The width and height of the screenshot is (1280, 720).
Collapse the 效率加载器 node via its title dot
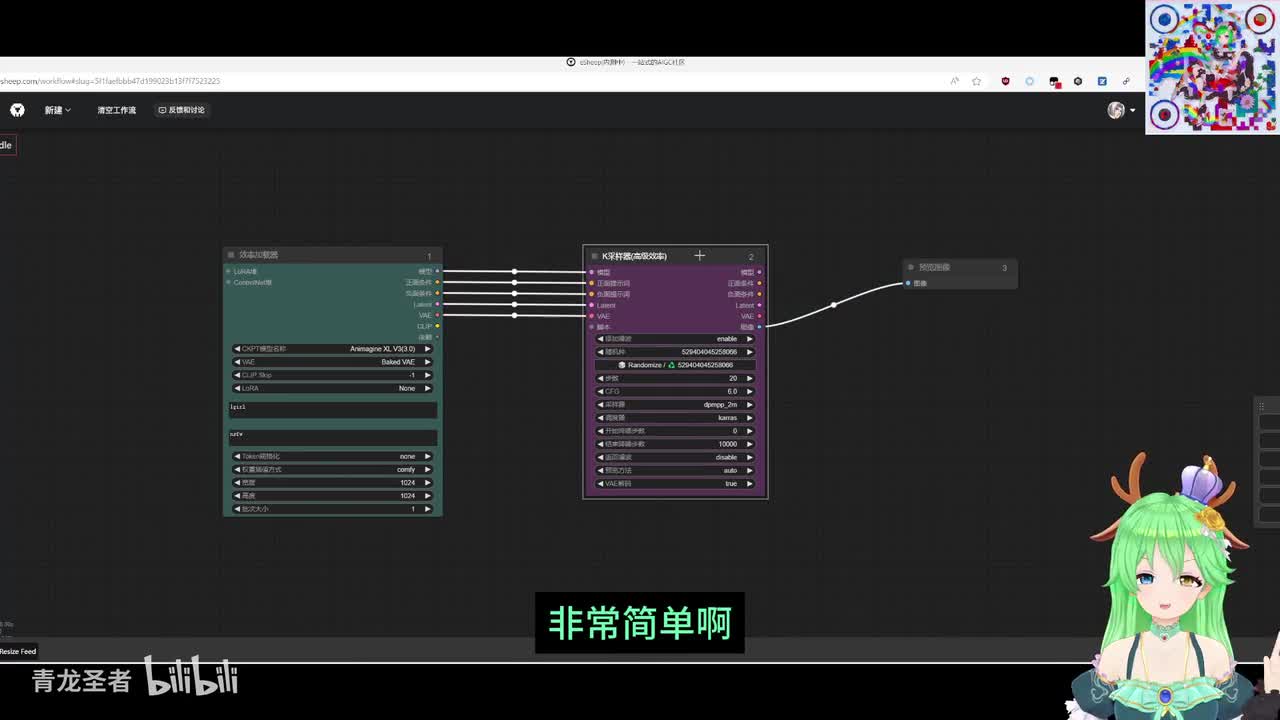point(231,255)
